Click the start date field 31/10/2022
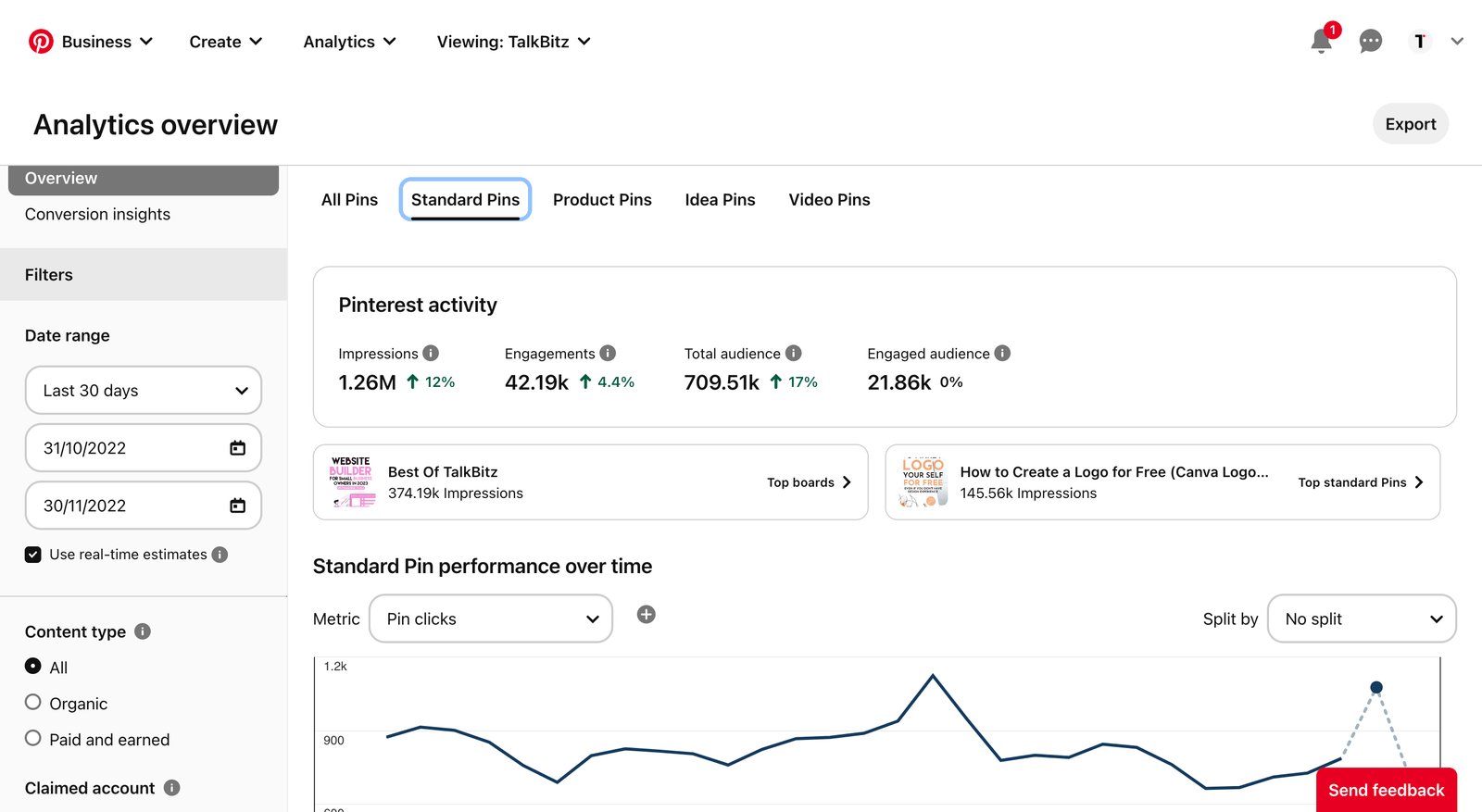This screenshot has height=812, width=1482. coord(144,448)
